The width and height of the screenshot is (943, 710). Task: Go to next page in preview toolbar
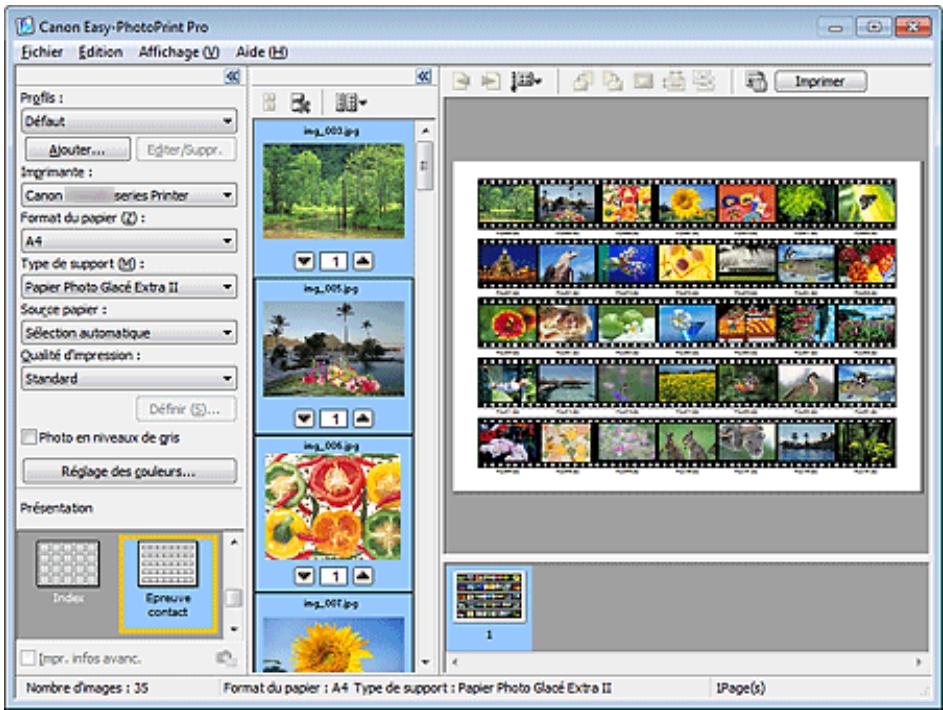coord(491,81)
